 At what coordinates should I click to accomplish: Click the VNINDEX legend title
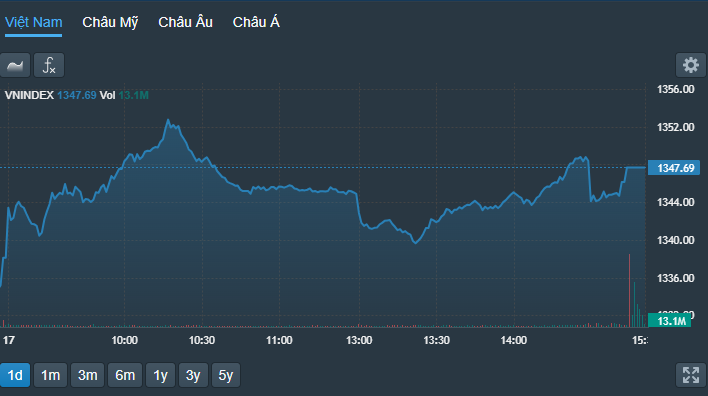29,95
